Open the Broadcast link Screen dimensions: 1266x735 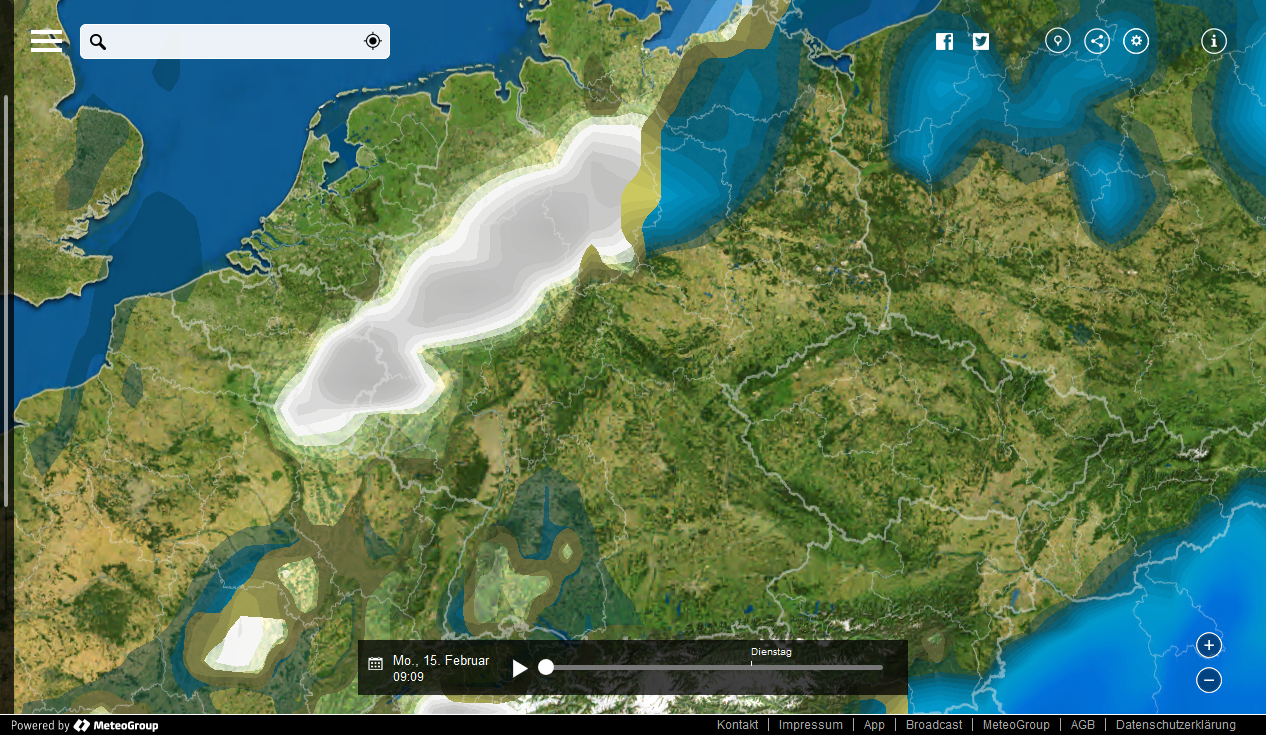pyautogui.click(x=934, y=725)
